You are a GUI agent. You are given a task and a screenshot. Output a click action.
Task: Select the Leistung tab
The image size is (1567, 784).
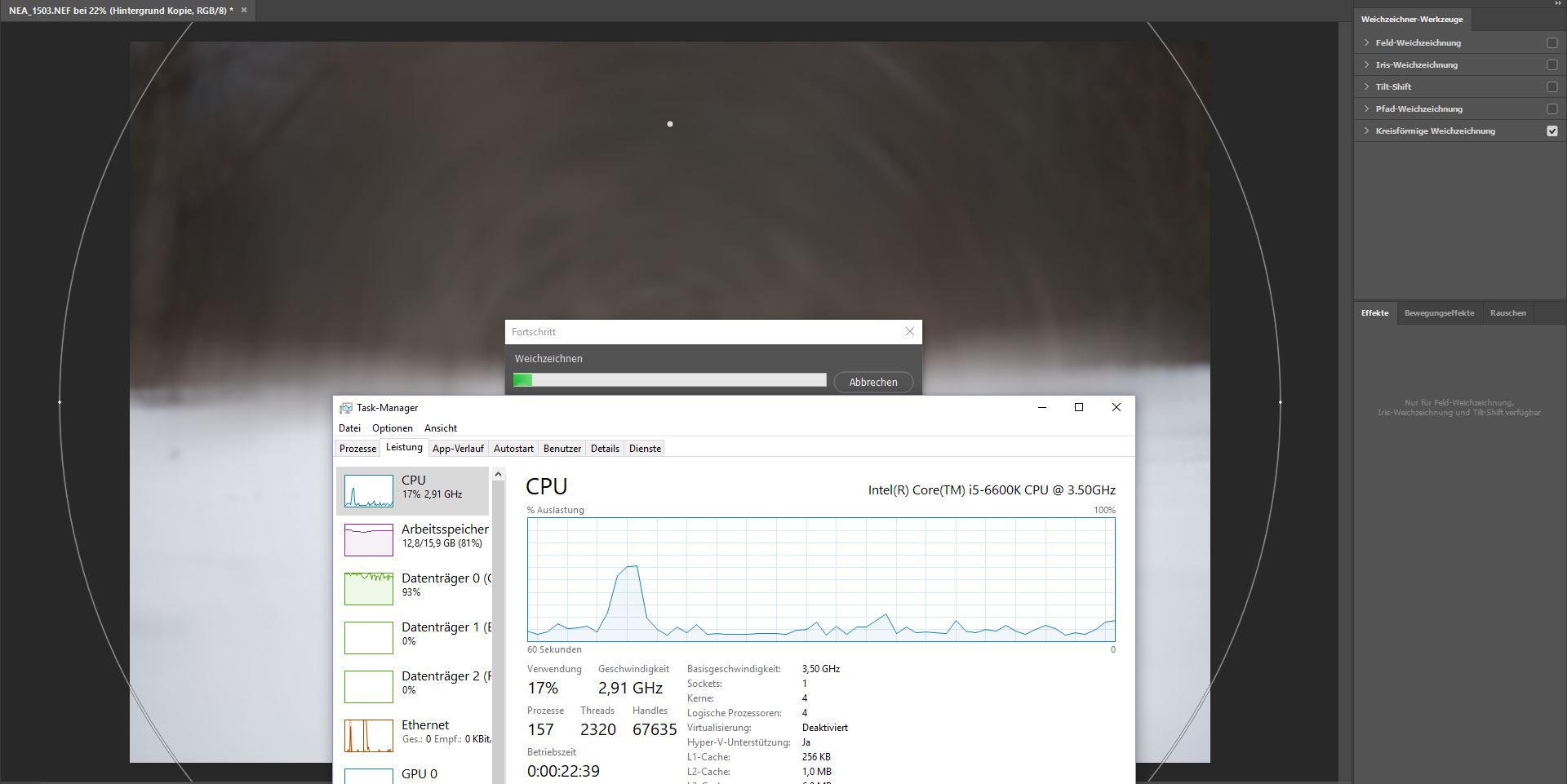pos(404,448)
